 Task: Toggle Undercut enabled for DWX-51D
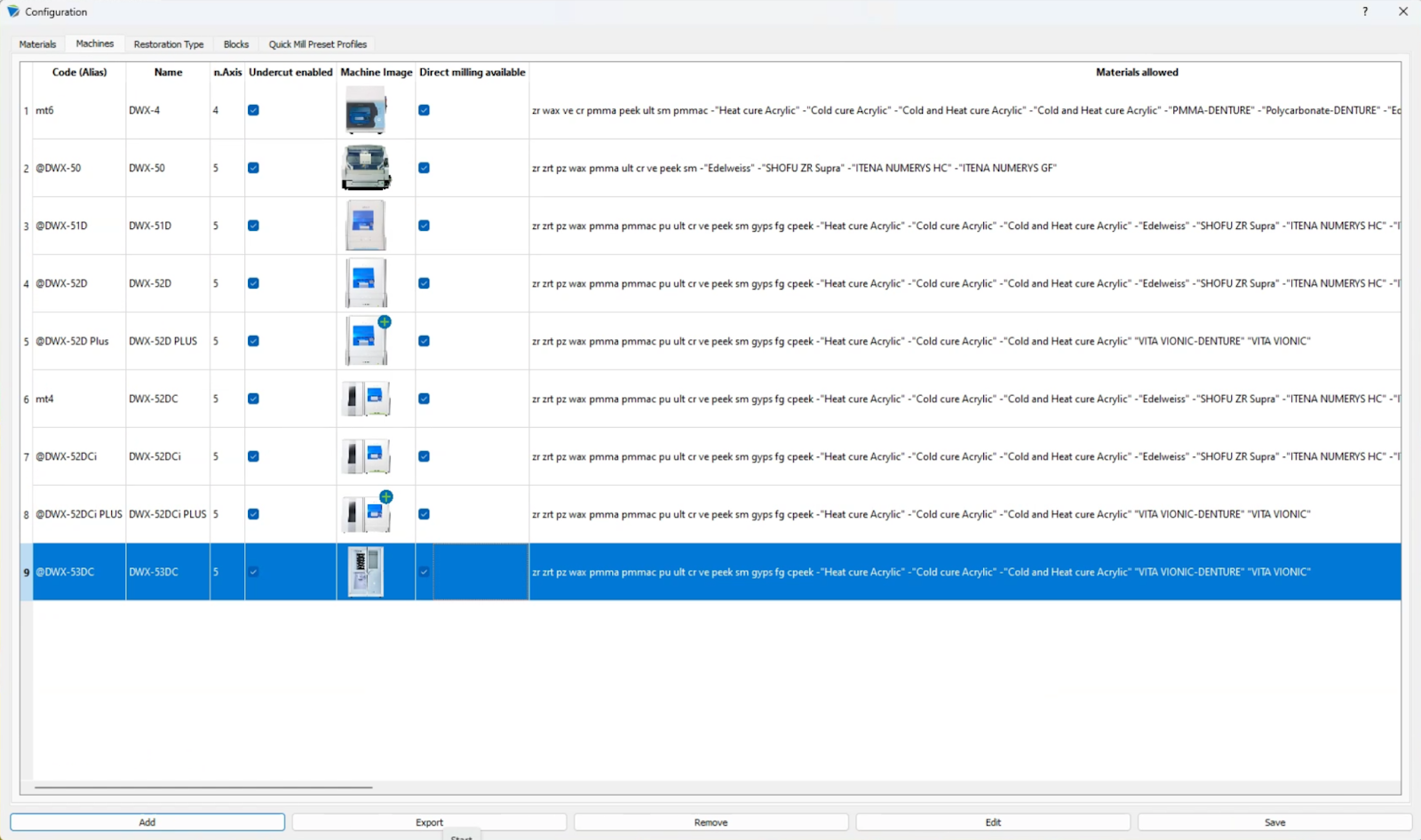tap(253, 226)
